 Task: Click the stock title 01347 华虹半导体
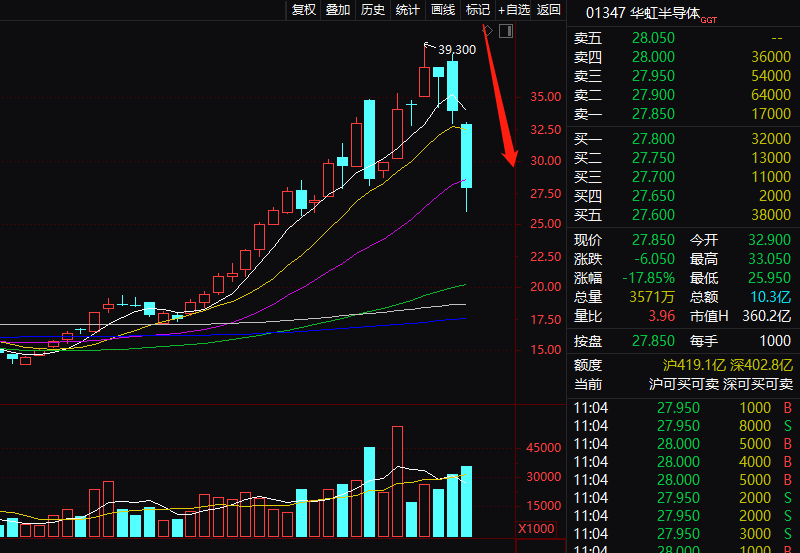point(642,13)
